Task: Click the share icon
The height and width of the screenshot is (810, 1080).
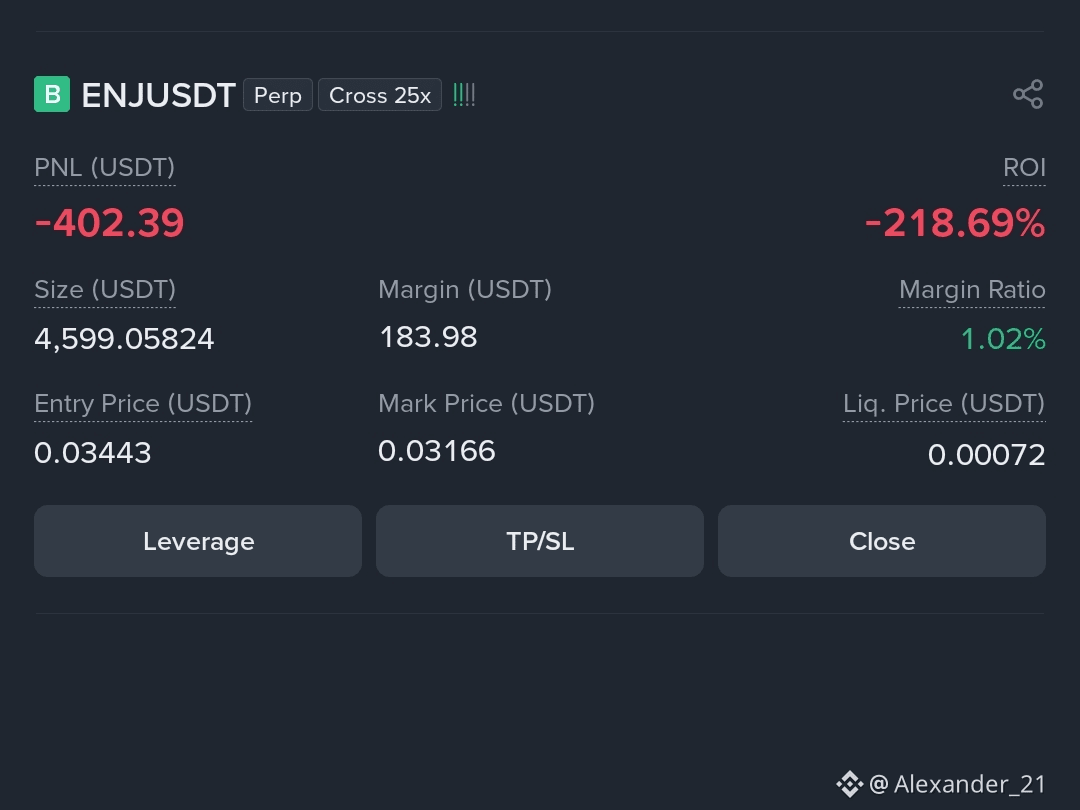Action: tap(1028, 94)
